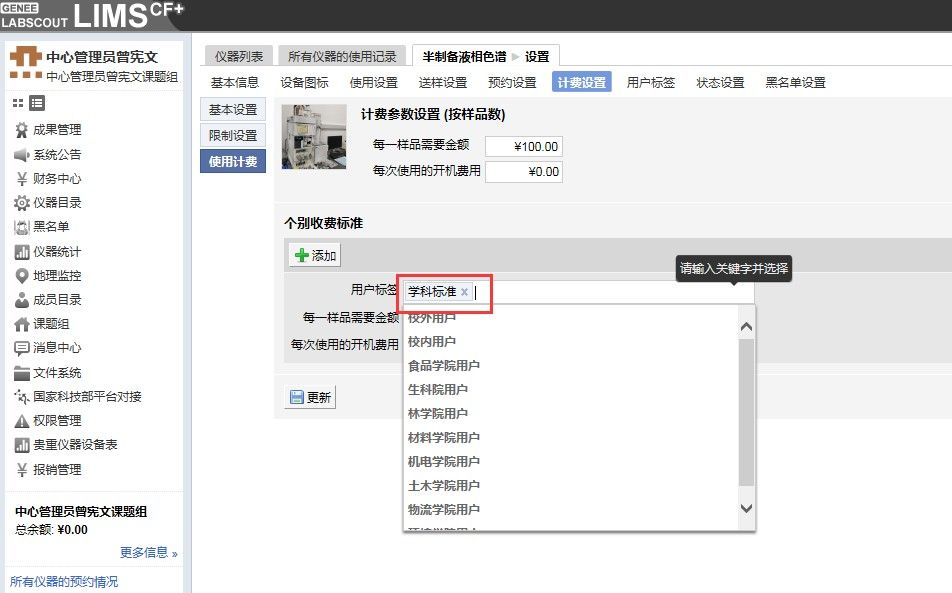Choose 材料学院用户 in the dropdown
This screenshot has height=593, width=952.
tap(444, 438)
